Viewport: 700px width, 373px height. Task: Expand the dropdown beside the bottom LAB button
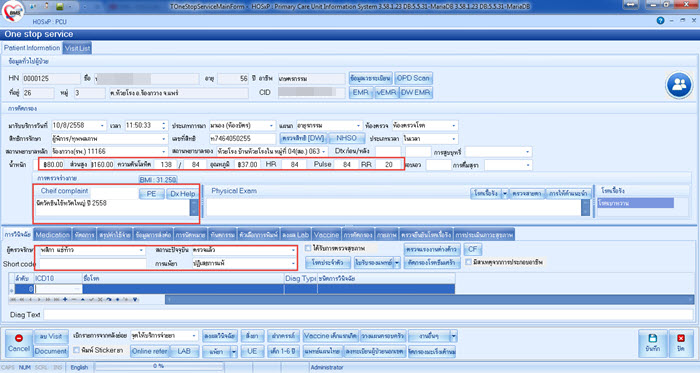tap(234, 352)
